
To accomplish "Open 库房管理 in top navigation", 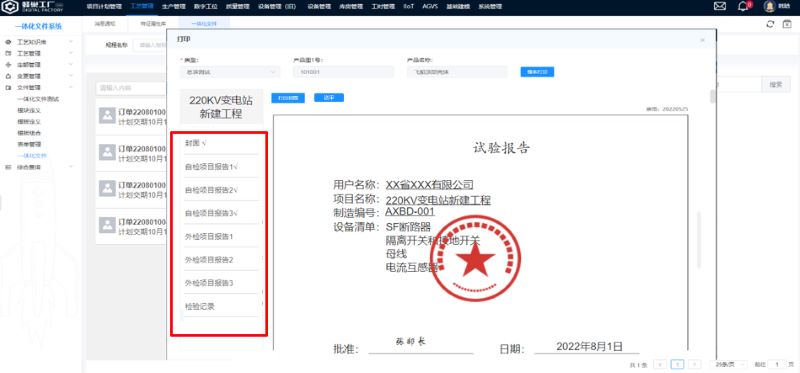I will (x=351, y=7).
